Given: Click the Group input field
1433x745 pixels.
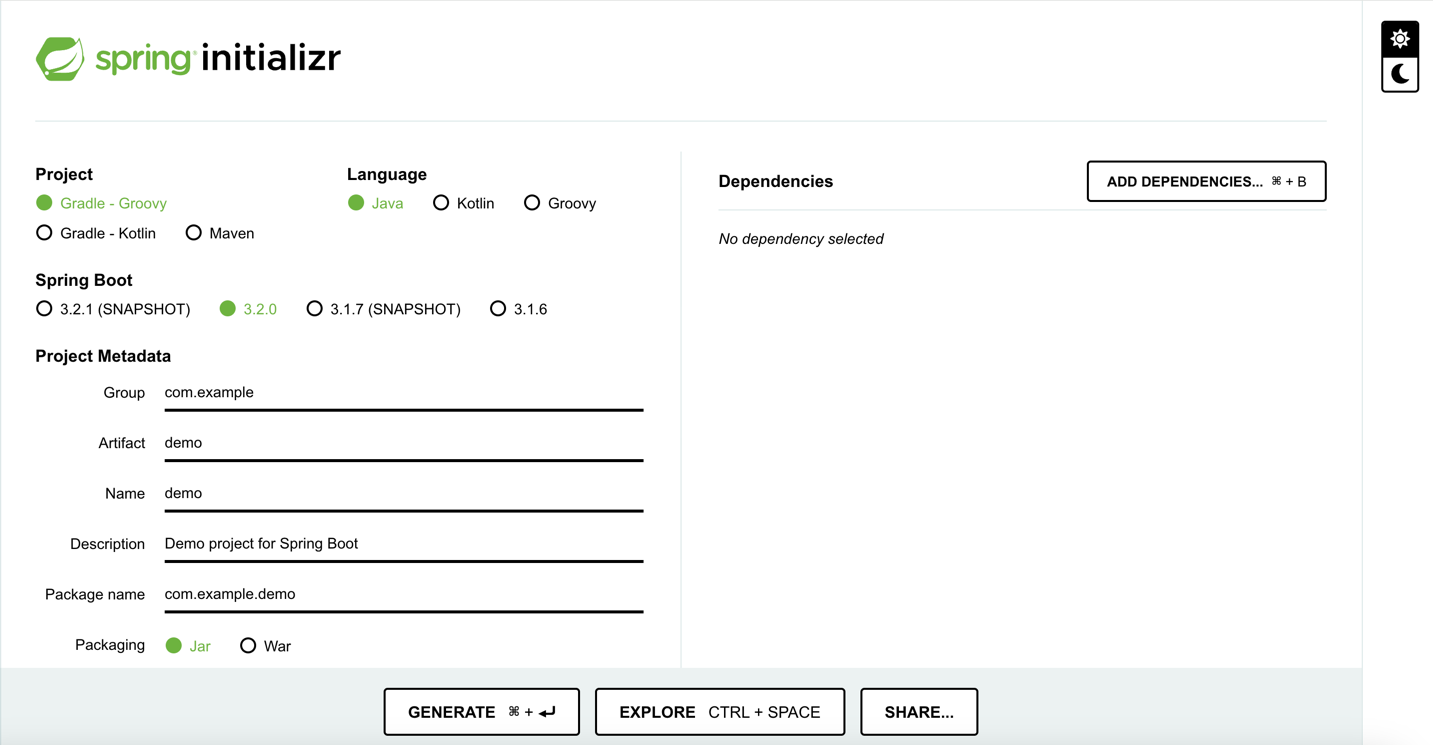Looking at the screenshot, I should tap(404, 393).
